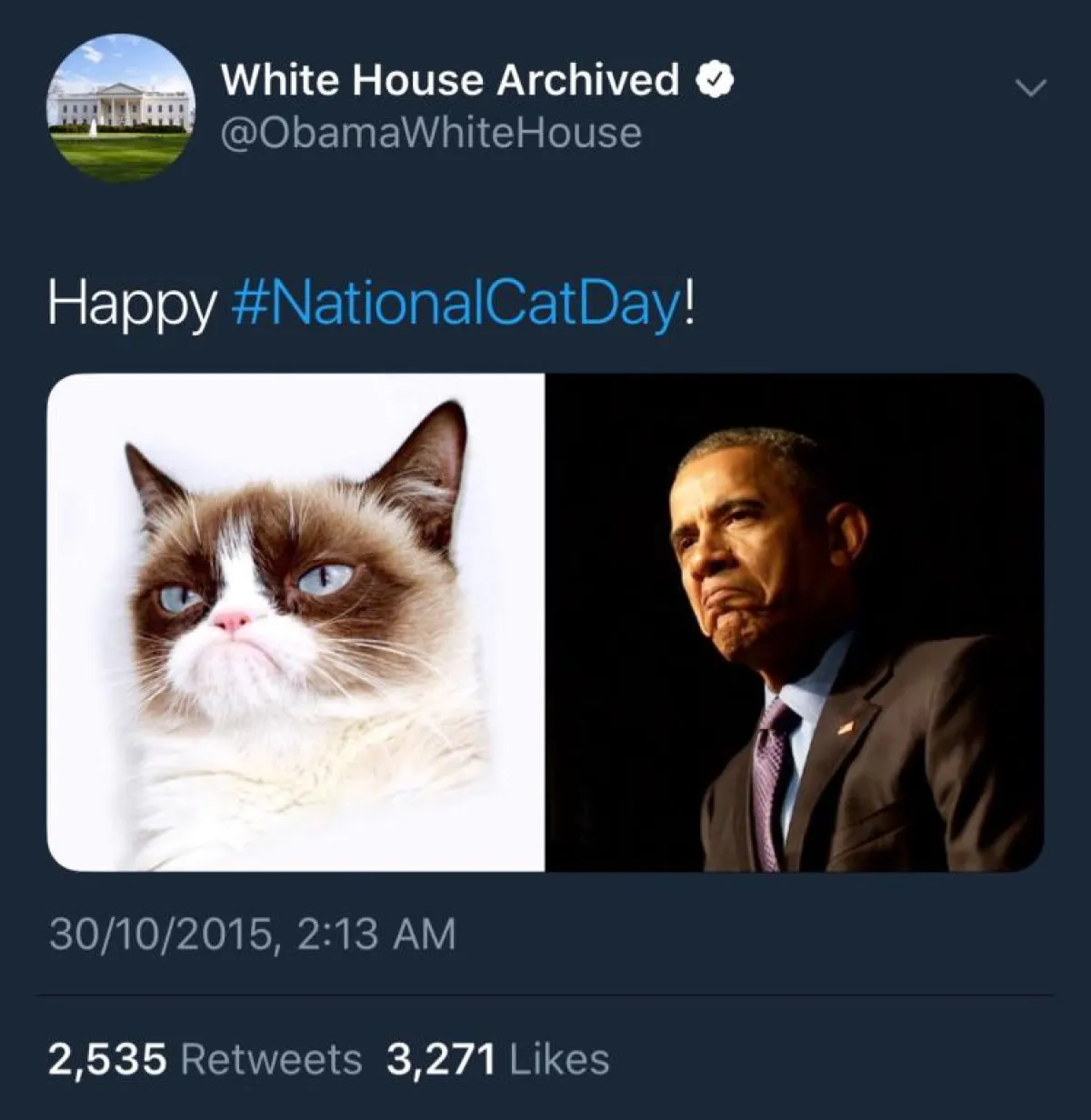View the 2,535 retweet count number
Image resolution: width=1091 pixels, height=1120 pixels.
(107, 1059)
